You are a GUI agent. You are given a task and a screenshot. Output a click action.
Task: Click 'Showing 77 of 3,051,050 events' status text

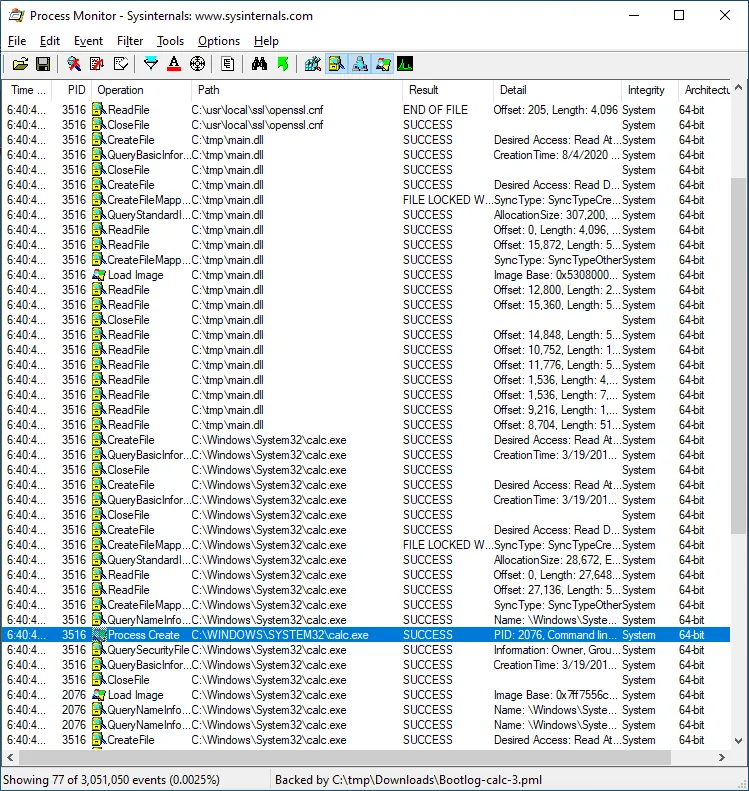click(111, 780)
